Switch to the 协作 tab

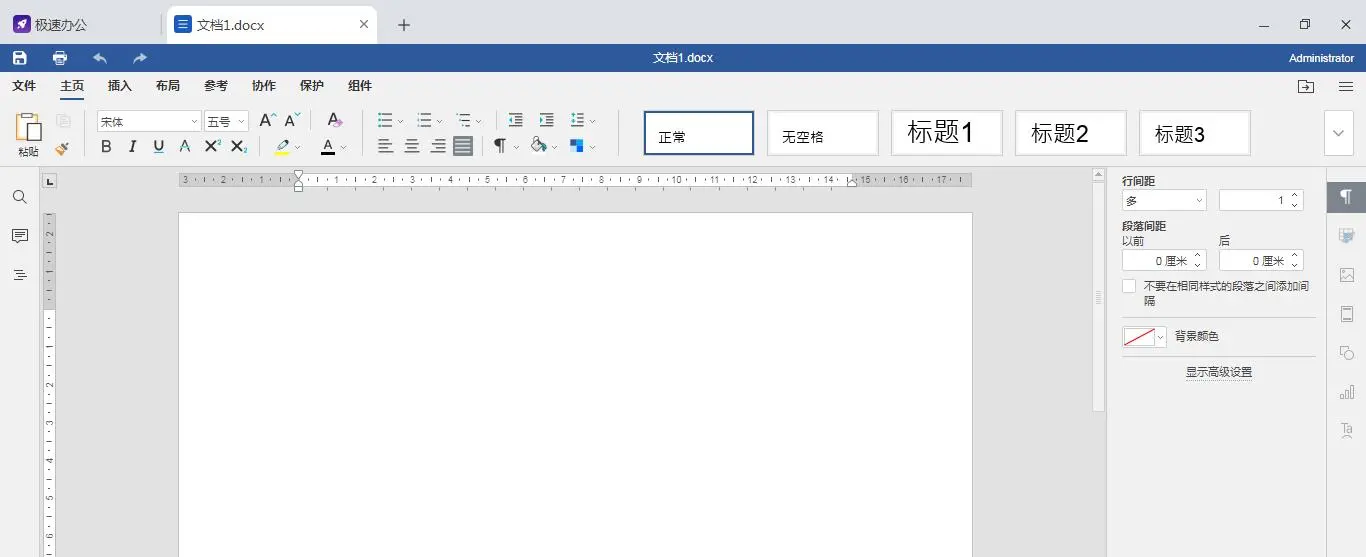point(264,86)
